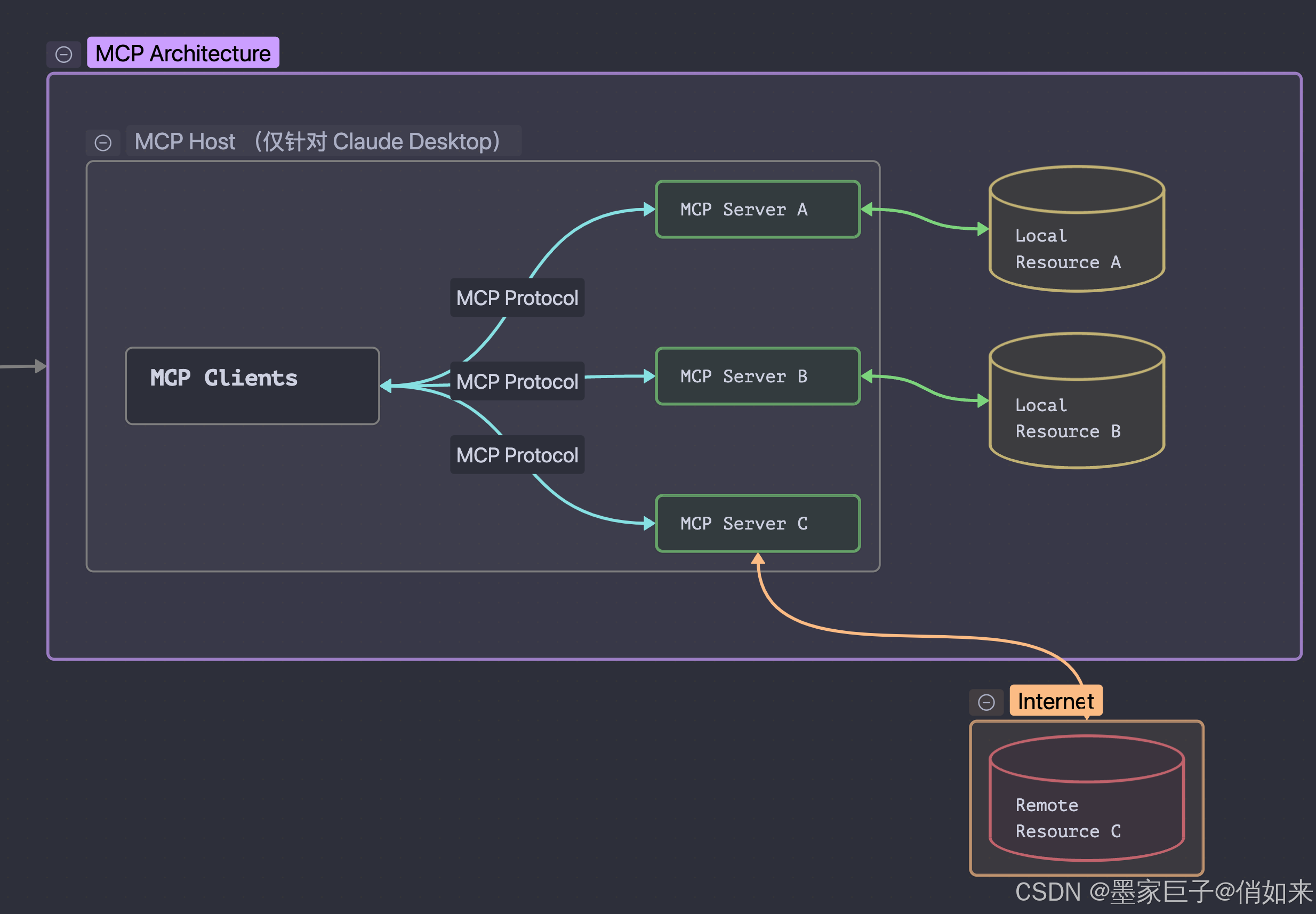Select the MCP Server B node
The width and height of the screenshot is (1316, 914).
(x=757, y=376)
